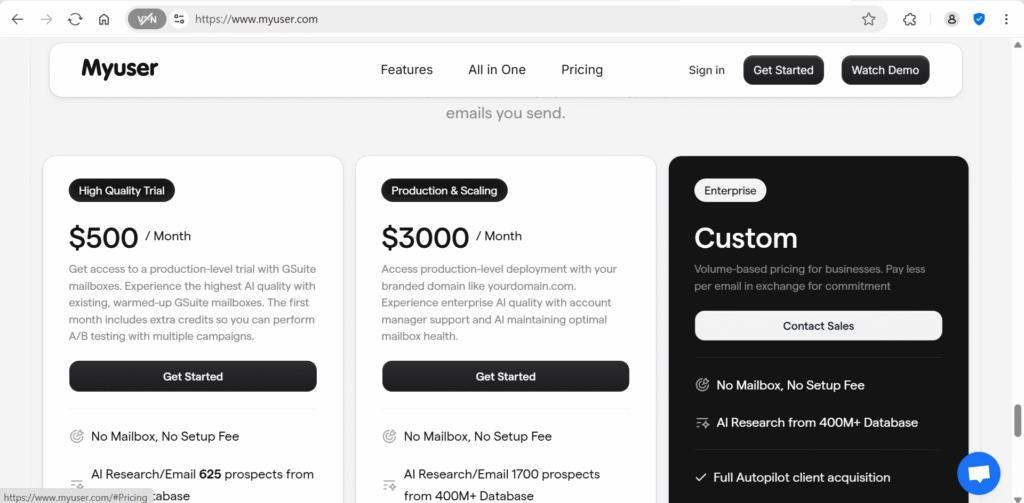
Task: Go to browser home icon
Action: [x=104, y=20]
